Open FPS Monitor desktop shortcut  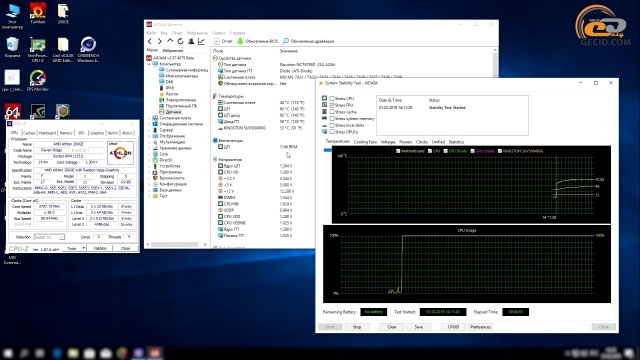(38, 80)
